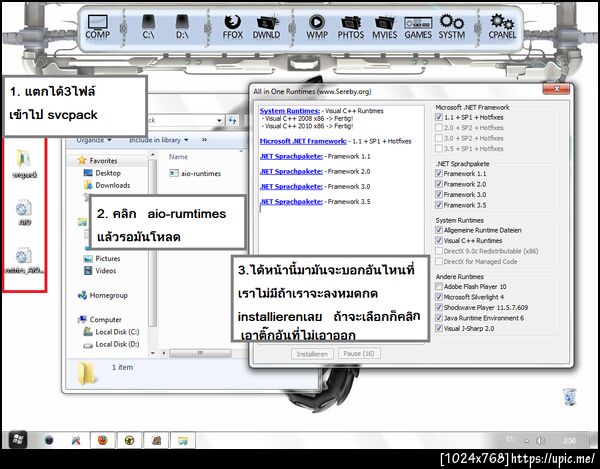Open the Microsoft .NET Framework link
This screenshot has height=469, width=600.
click(x=303, y=141)
